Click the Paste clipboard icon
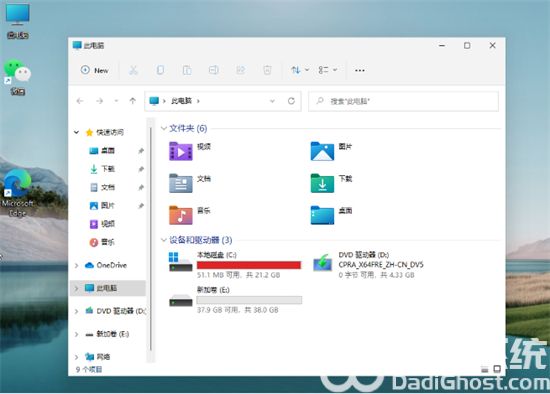The width and height of the screenshot is (550, 394). pos(187,70)
